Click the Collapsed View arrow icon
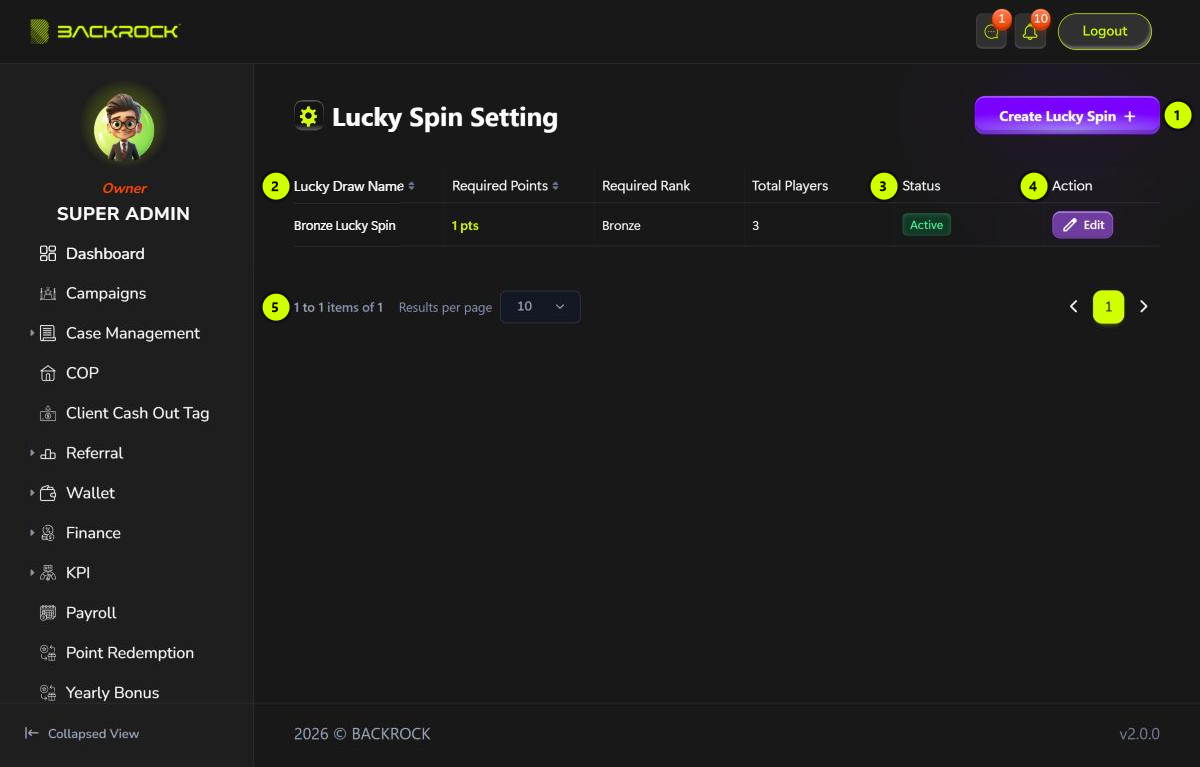 tap(32, 733)
